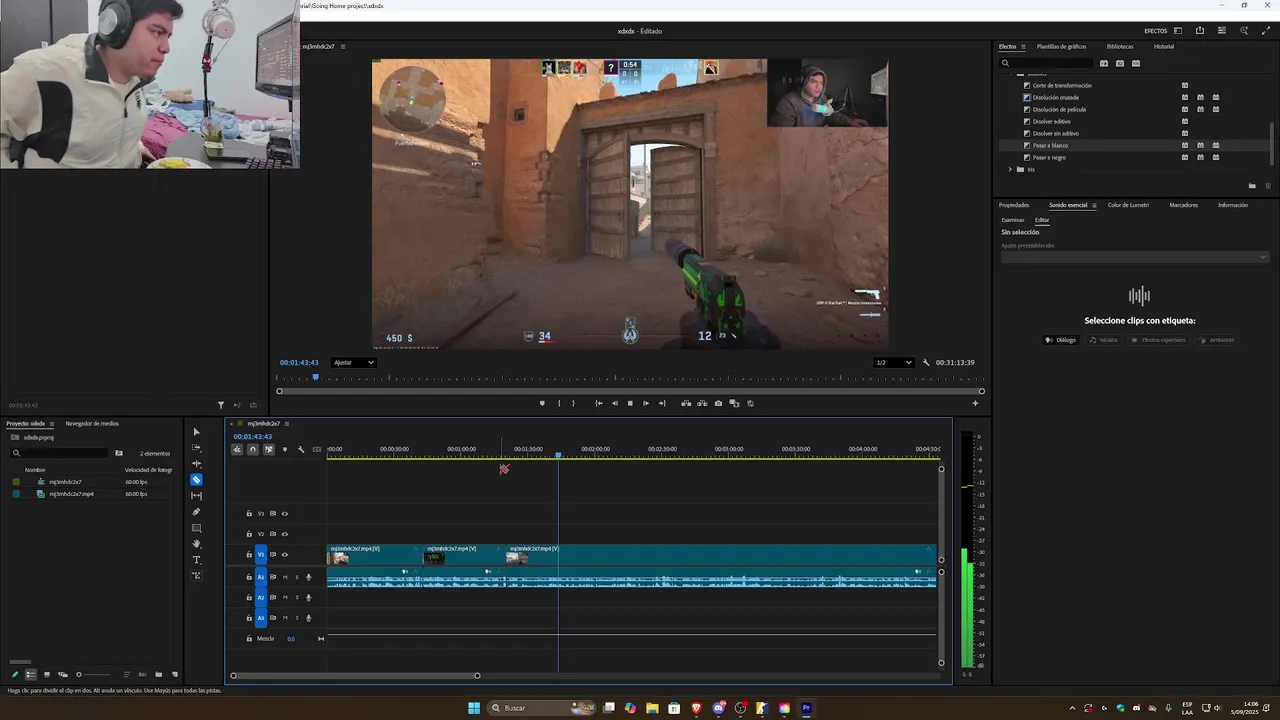Open the Efectos panel menu
1280x720 pixels.
(1022, 46)
